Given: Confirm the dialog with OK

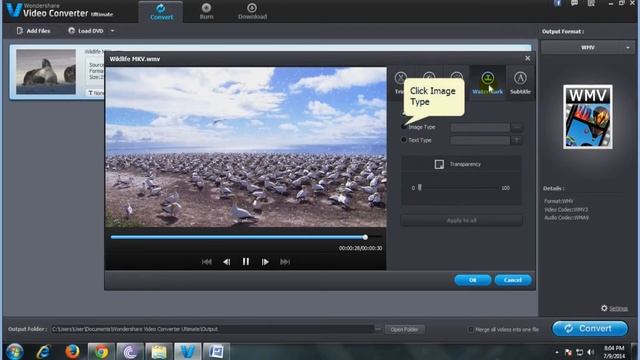Looking at the screenshot, I should click(x=472, y=280).
